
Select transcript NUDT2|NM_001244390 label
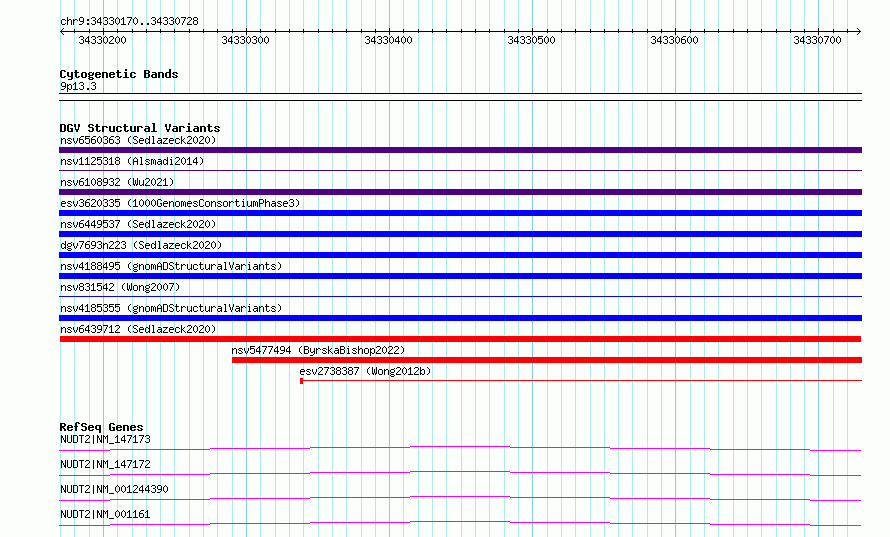coord(114,489)
